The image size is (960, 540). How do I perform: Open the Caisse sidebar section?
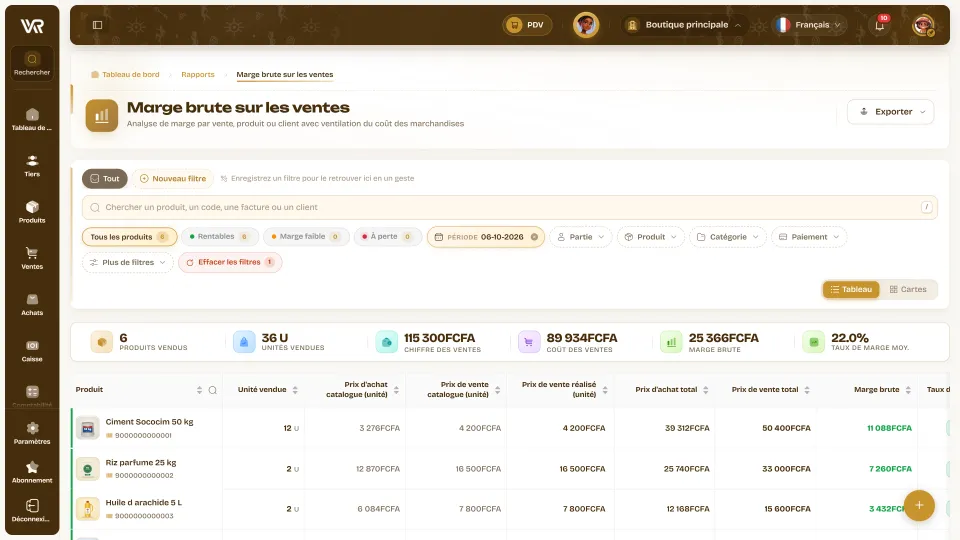click(32, 351)
